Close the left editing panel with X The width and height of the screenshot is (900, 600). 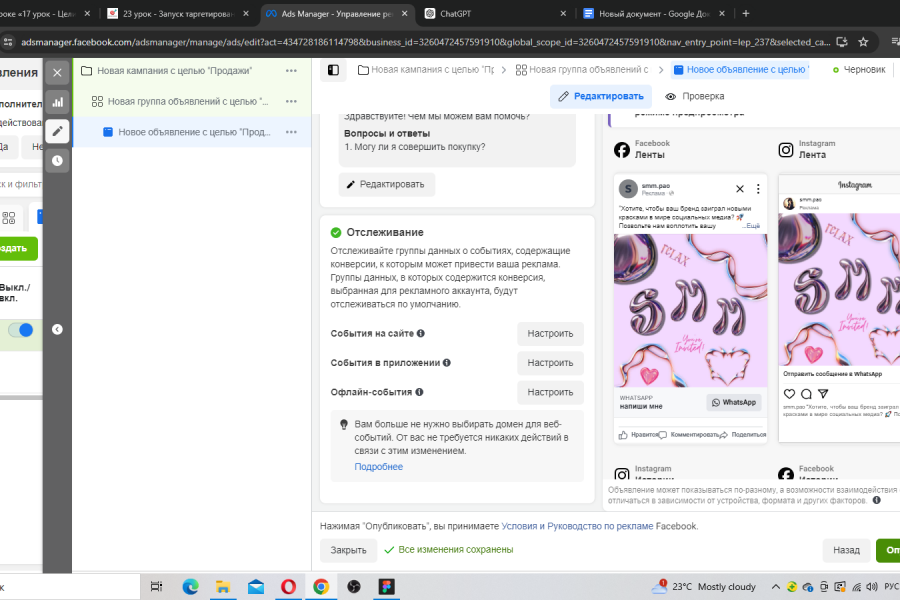pos(57,72)
